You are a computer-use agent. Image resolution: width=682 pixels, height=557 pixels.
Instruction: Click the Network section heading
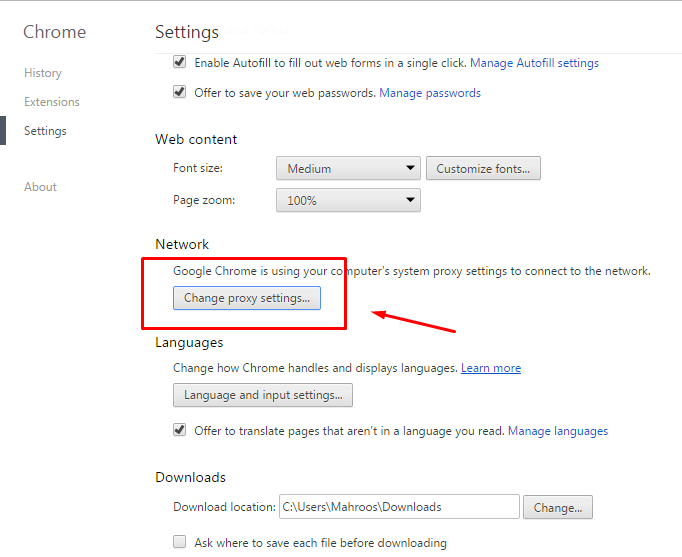coord(182,244)
